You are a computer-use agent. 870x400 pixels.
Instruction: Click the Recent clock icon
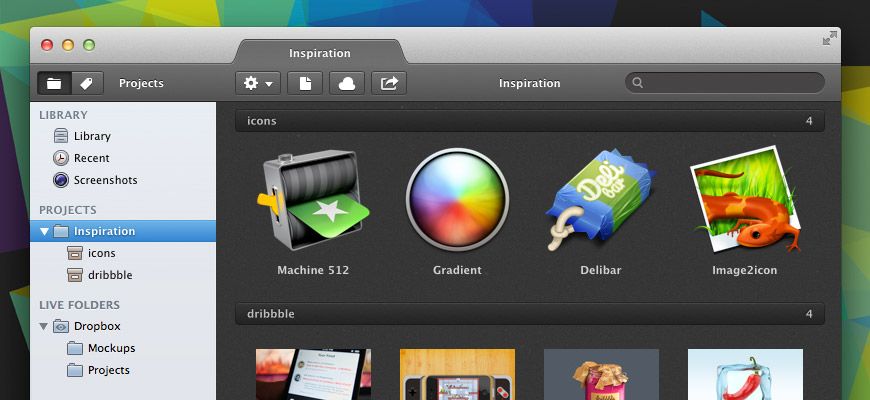point(61,158)
